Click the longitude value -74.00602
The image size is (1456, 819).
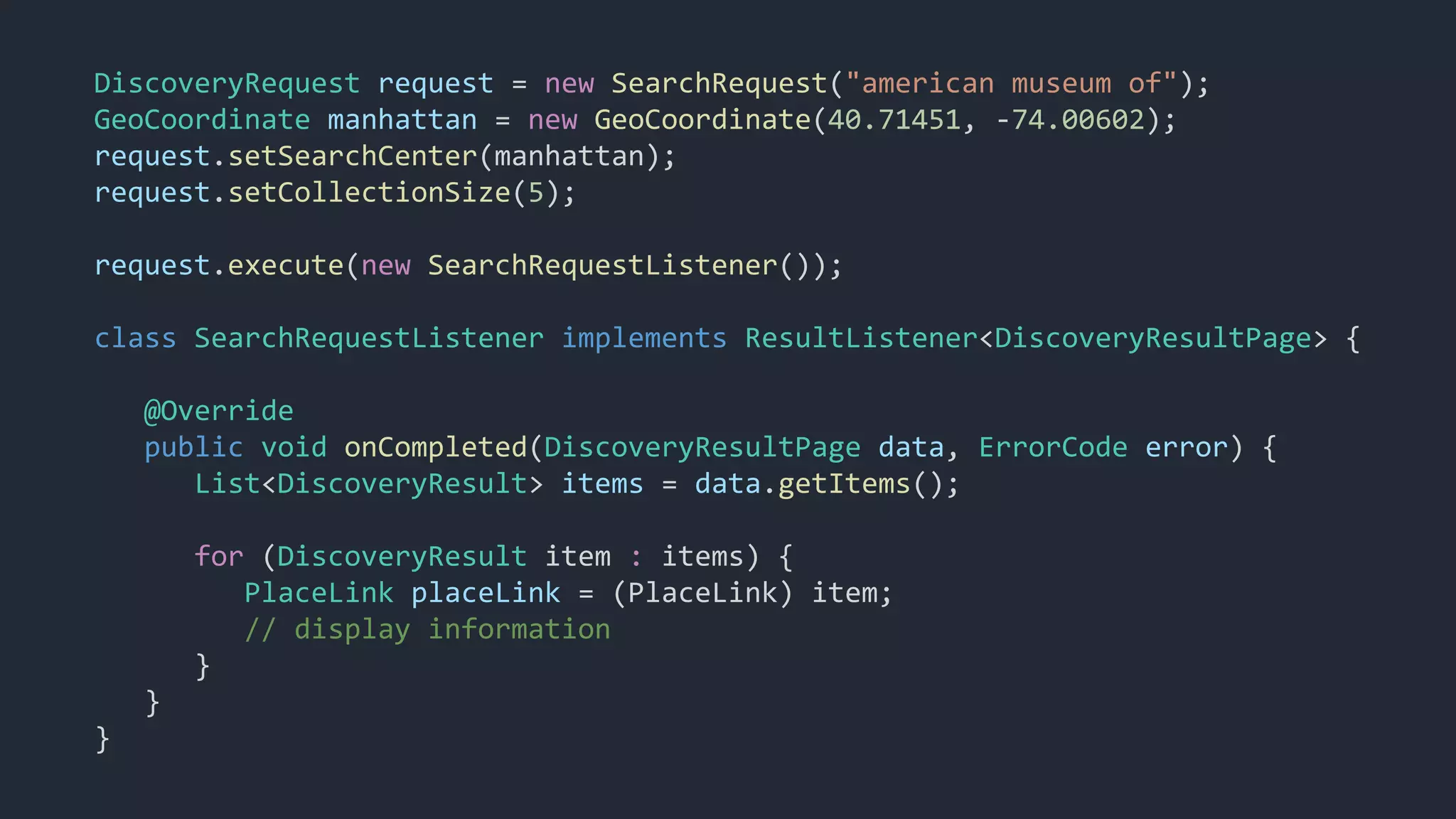pyautogui.click(x=1069, y=120)
